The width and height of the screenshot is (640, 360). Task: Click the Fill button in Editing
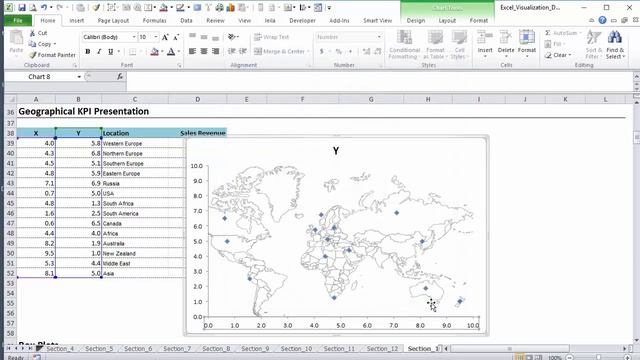point(554,44)
